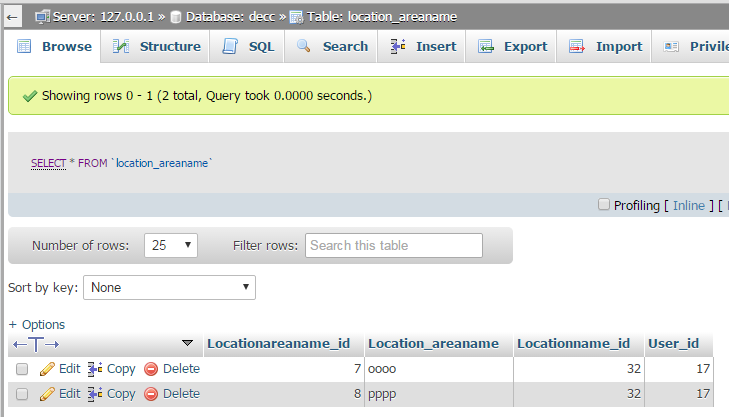
Task: Open the Privileges tab
Action: tap(691, 46)
